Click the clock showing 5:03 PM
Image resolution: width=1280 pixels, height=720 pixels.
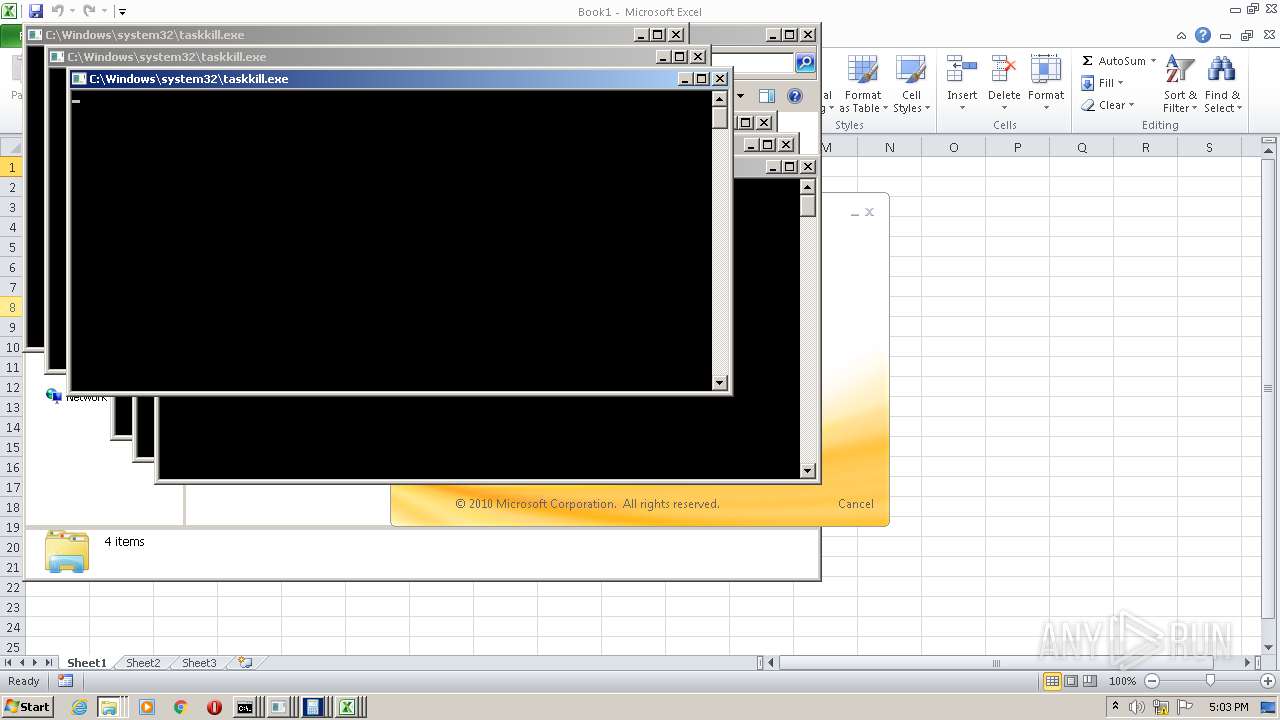1229,707
